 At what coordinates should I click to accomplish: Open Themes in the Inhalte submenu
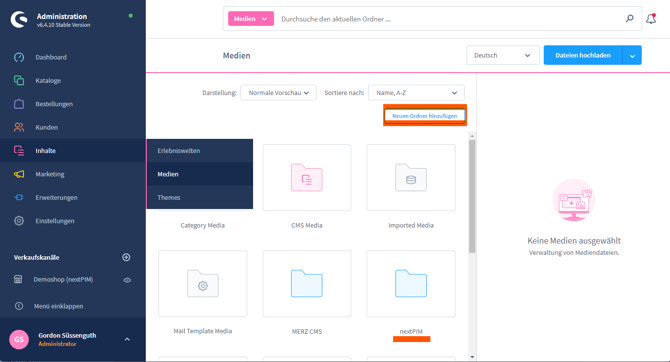coord(169,197)
